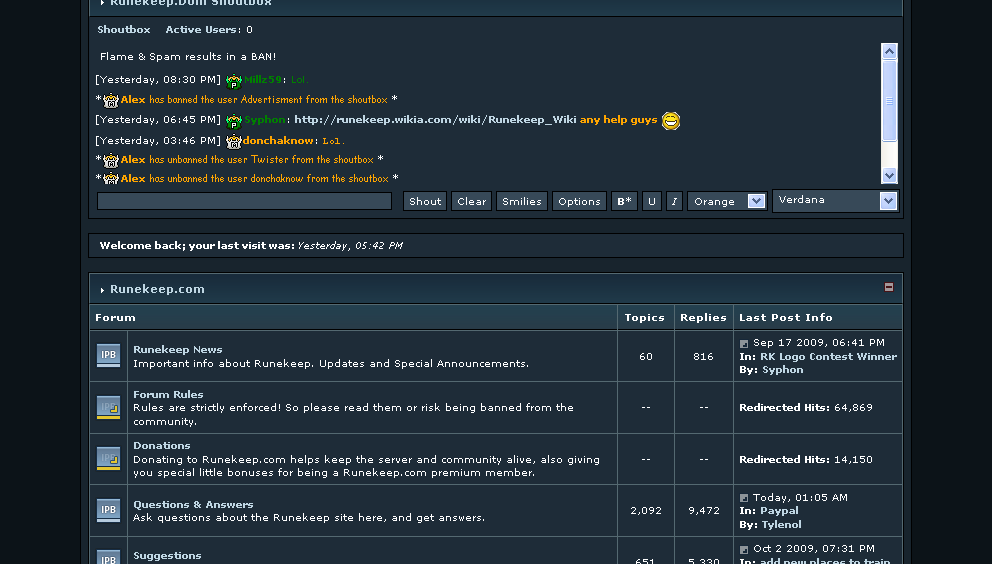Click the Shoutbox label text

coord(124,30)
